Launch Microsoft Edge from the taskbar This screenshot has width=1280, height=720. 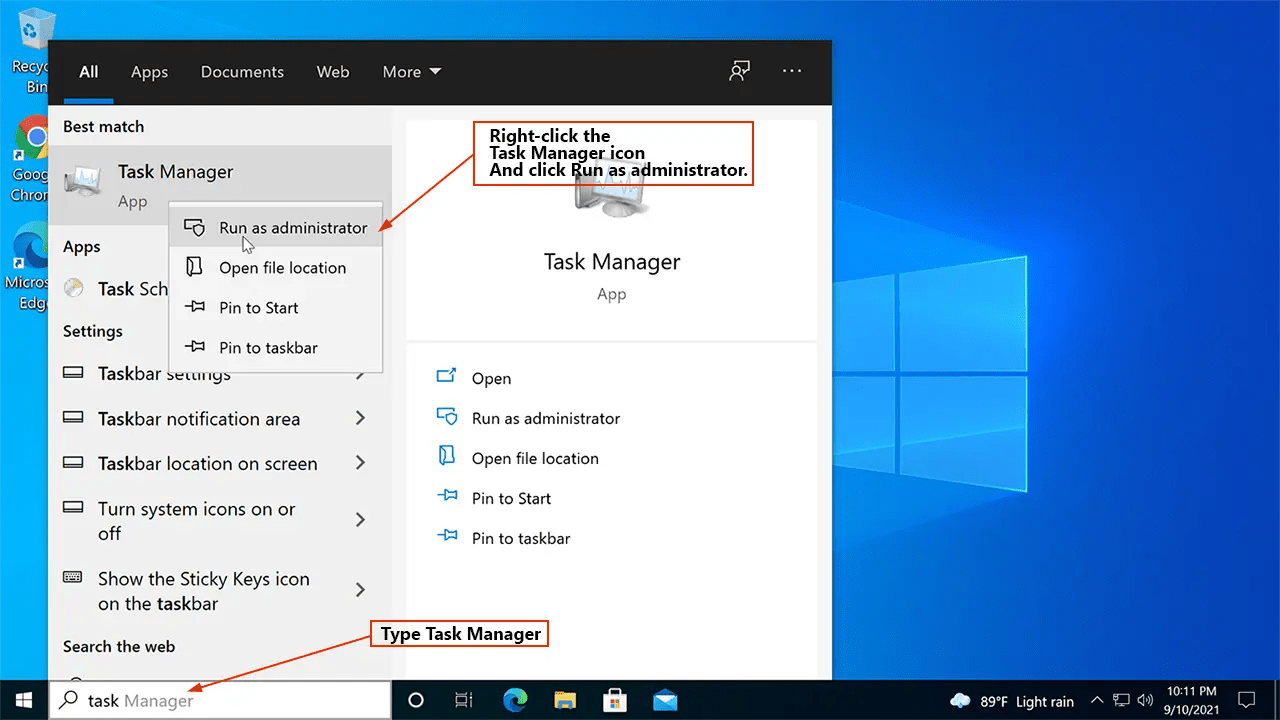pyautogui.click(x=517, y=700)
